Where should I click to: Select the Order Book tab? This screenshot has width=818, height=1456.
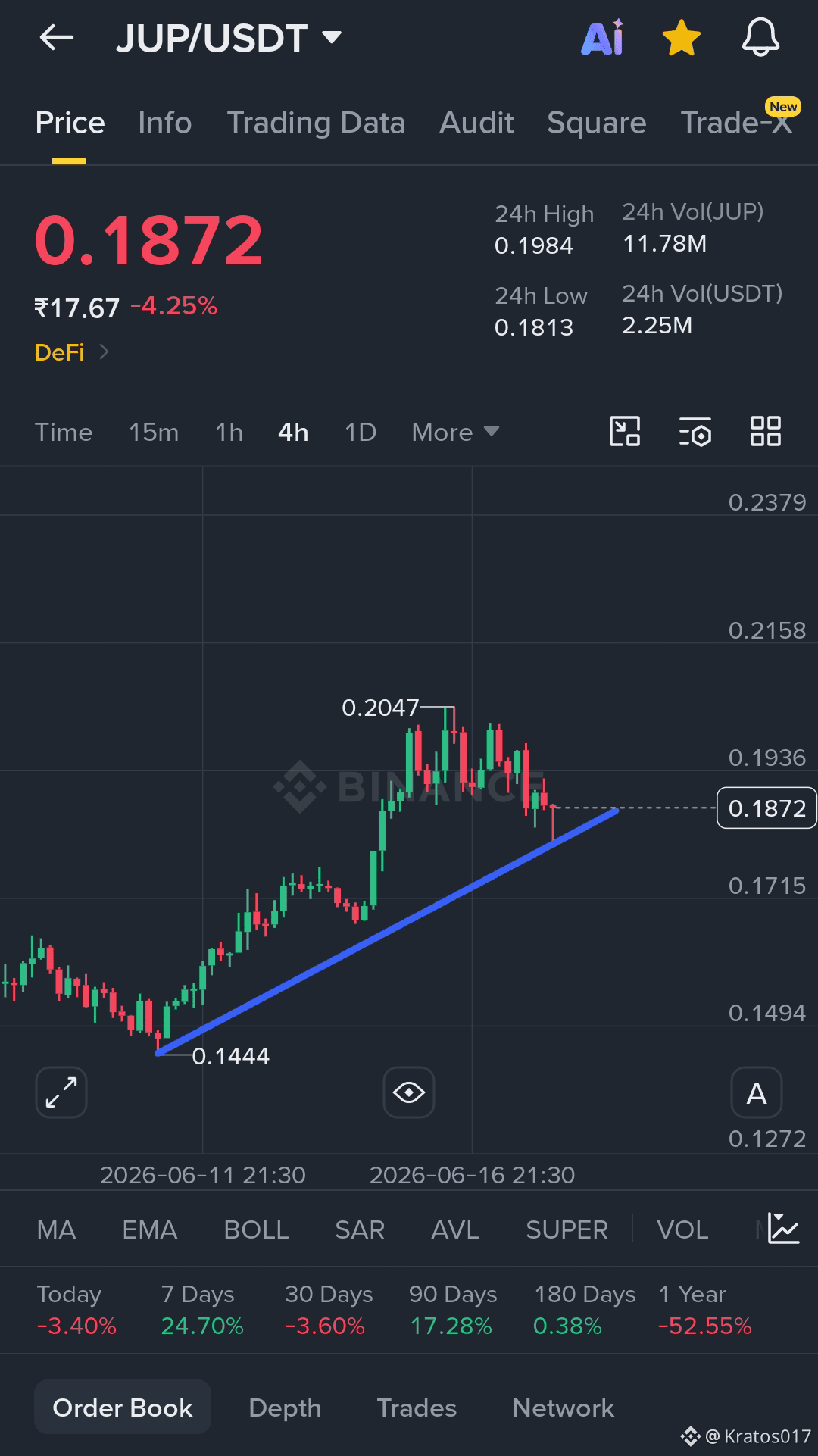pos(123,1408)
